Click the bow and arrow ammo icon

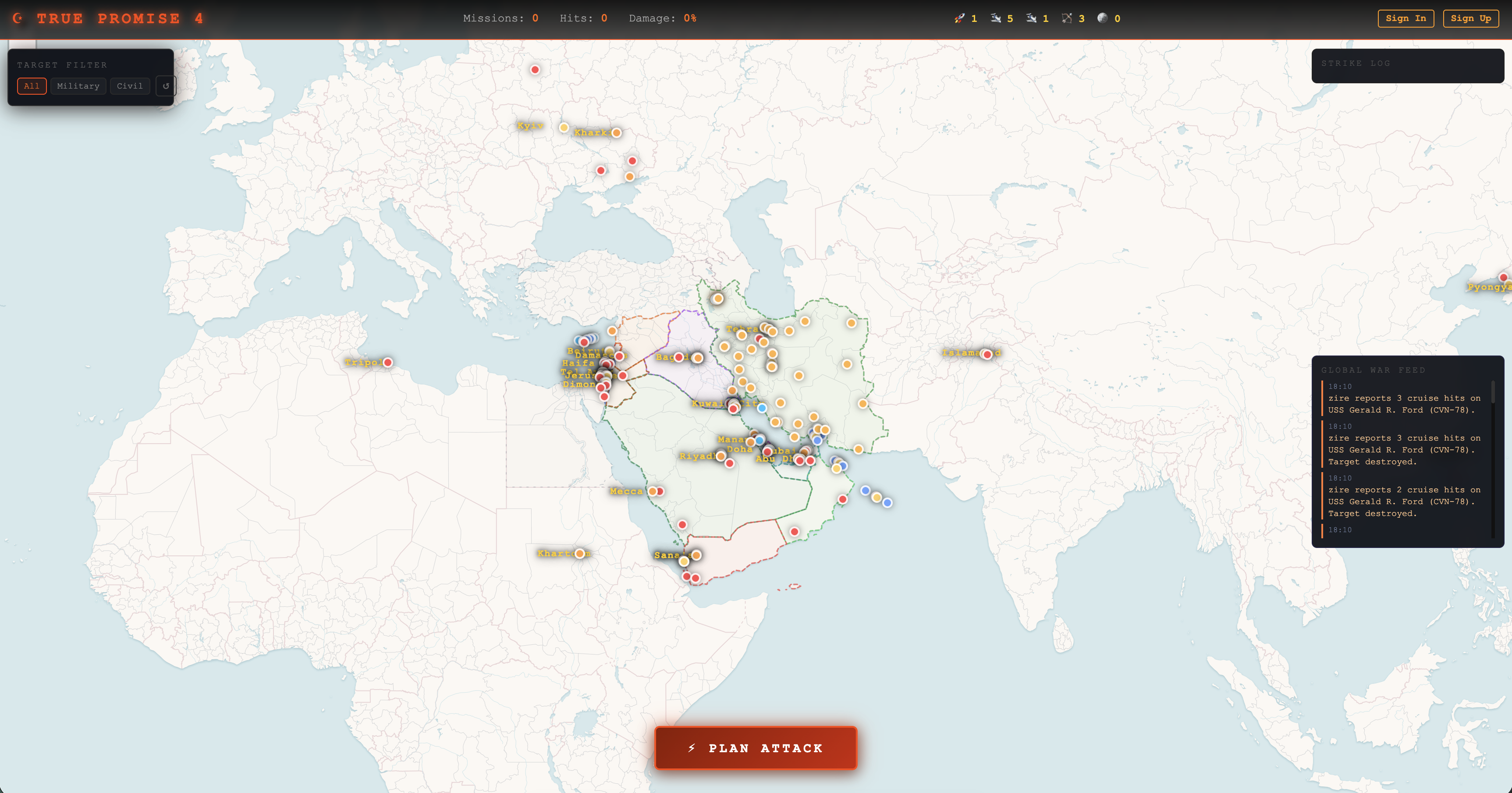coord(1066,18)
